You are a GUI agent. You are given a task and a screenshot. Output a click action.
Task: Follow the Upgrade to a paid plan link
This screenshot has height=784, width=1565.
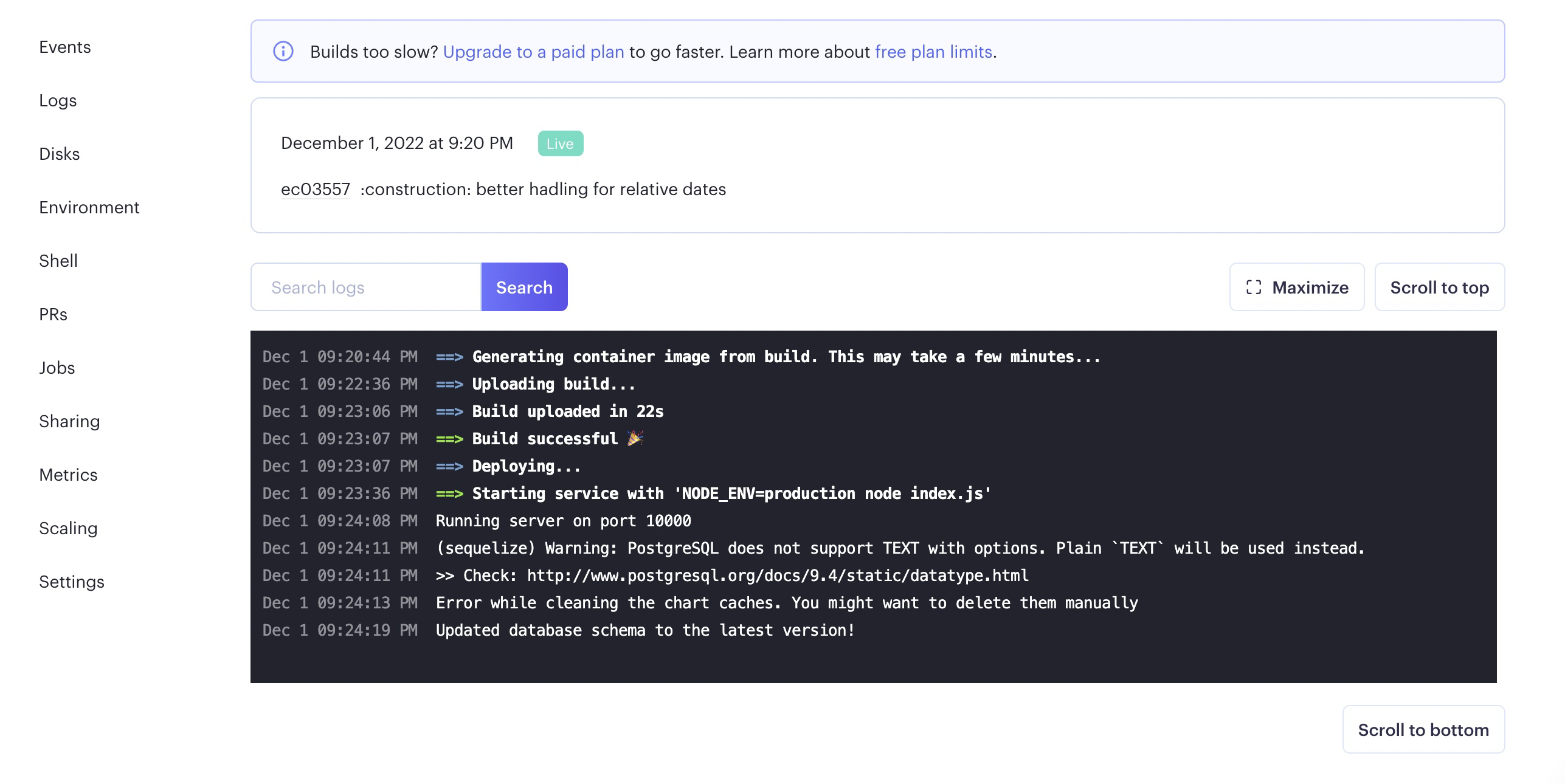534,51
